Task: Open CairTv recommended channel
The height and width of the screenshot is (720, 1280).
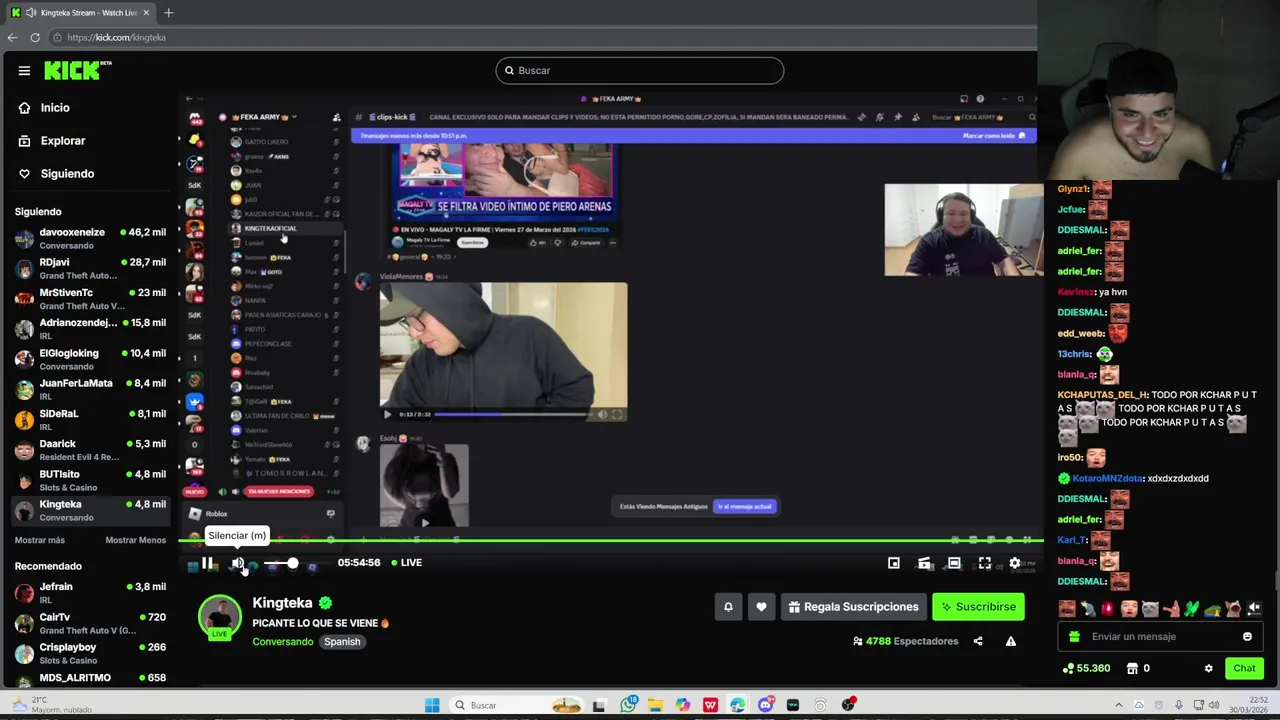Action: (90, 623)
